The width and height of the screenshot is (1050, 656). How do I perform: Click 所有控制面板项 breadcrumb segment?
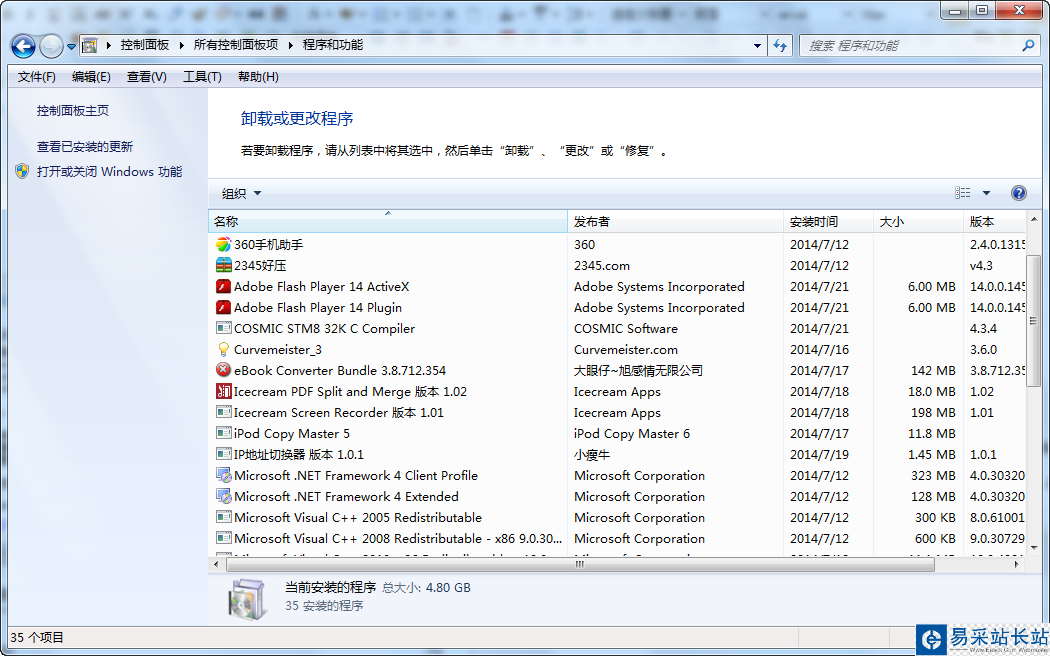point(236,45)
